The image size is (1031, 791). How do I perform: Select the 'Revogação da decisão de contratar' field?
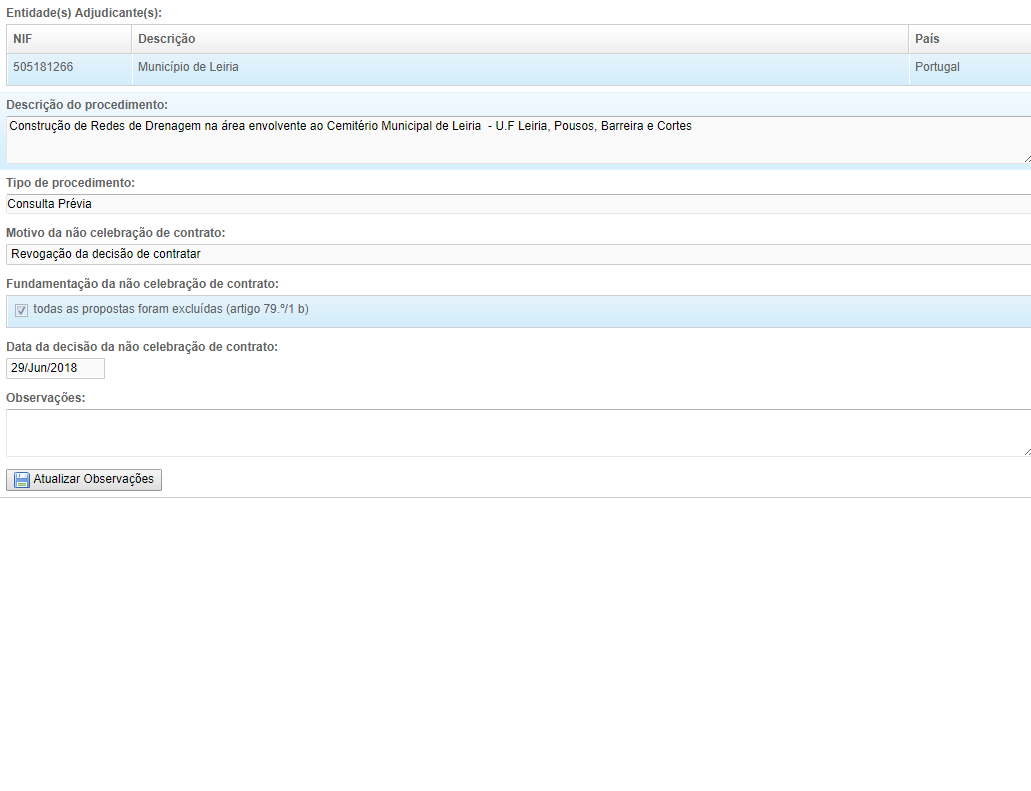click(515, 254)
